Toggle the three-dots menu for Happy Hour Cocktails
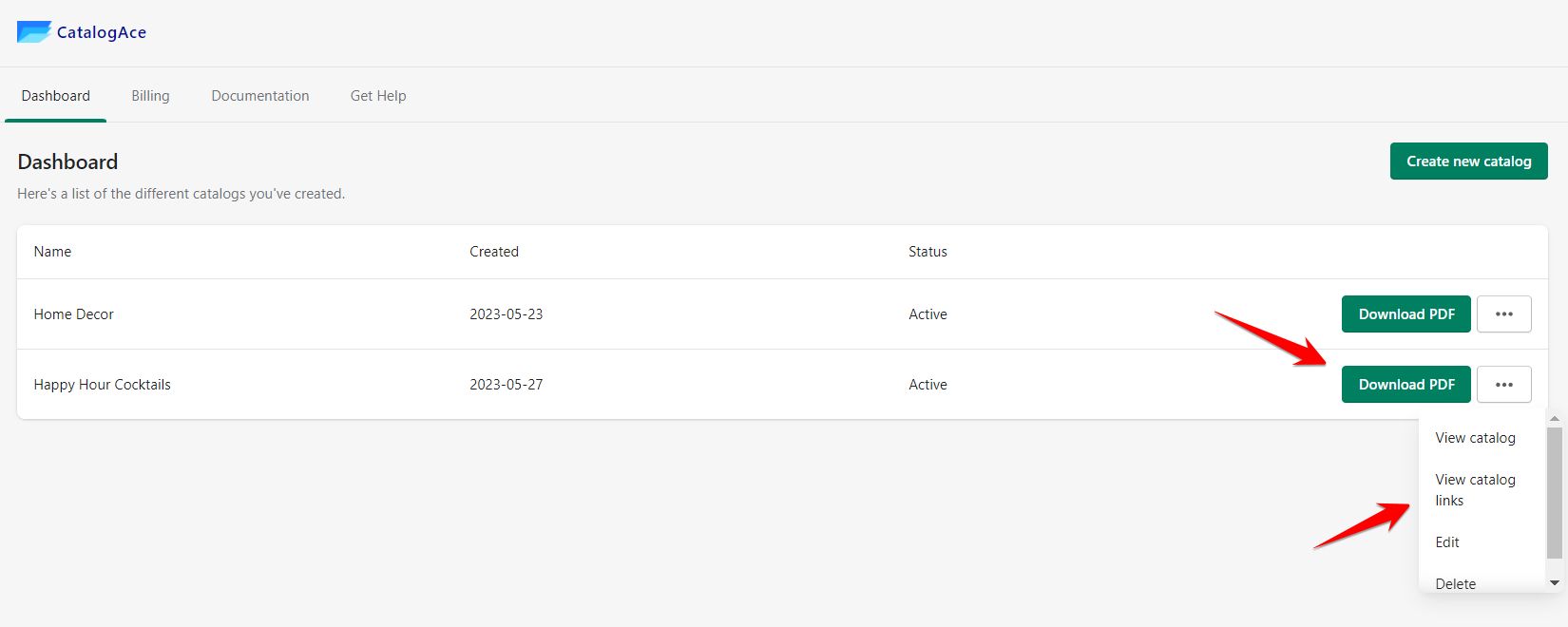This screenshot has width=1568, height=627. pyautogui.click(x=1503, y=385)
